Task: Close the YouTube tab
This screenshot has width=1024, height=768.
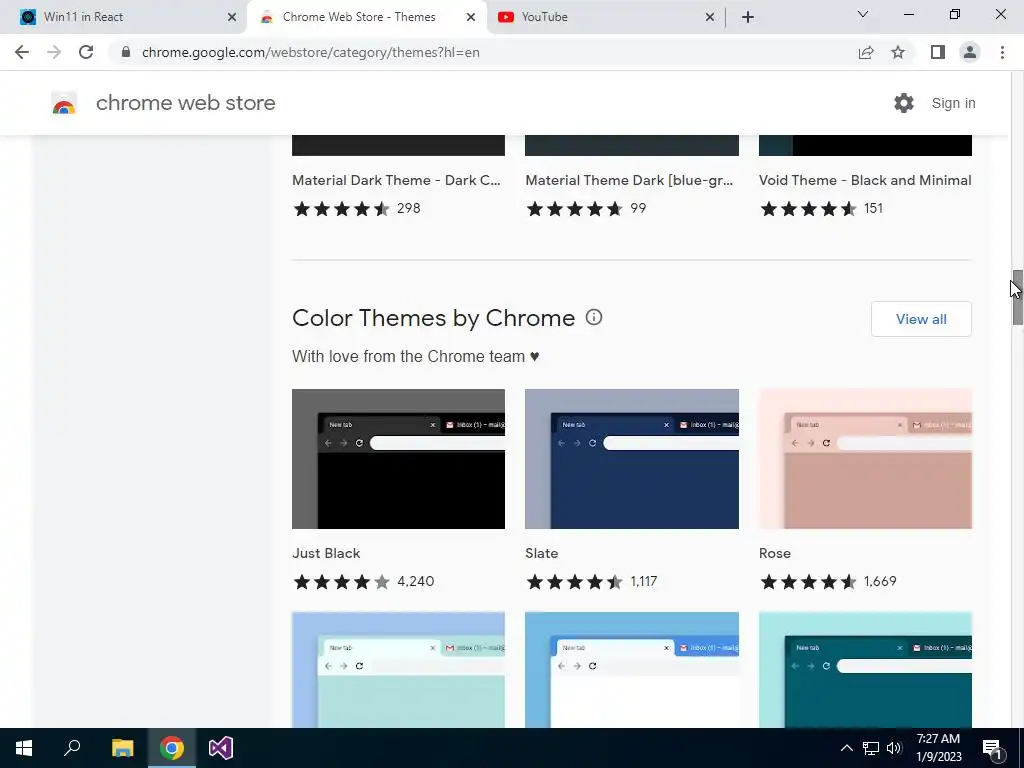Action: click(x=710, y=17)
